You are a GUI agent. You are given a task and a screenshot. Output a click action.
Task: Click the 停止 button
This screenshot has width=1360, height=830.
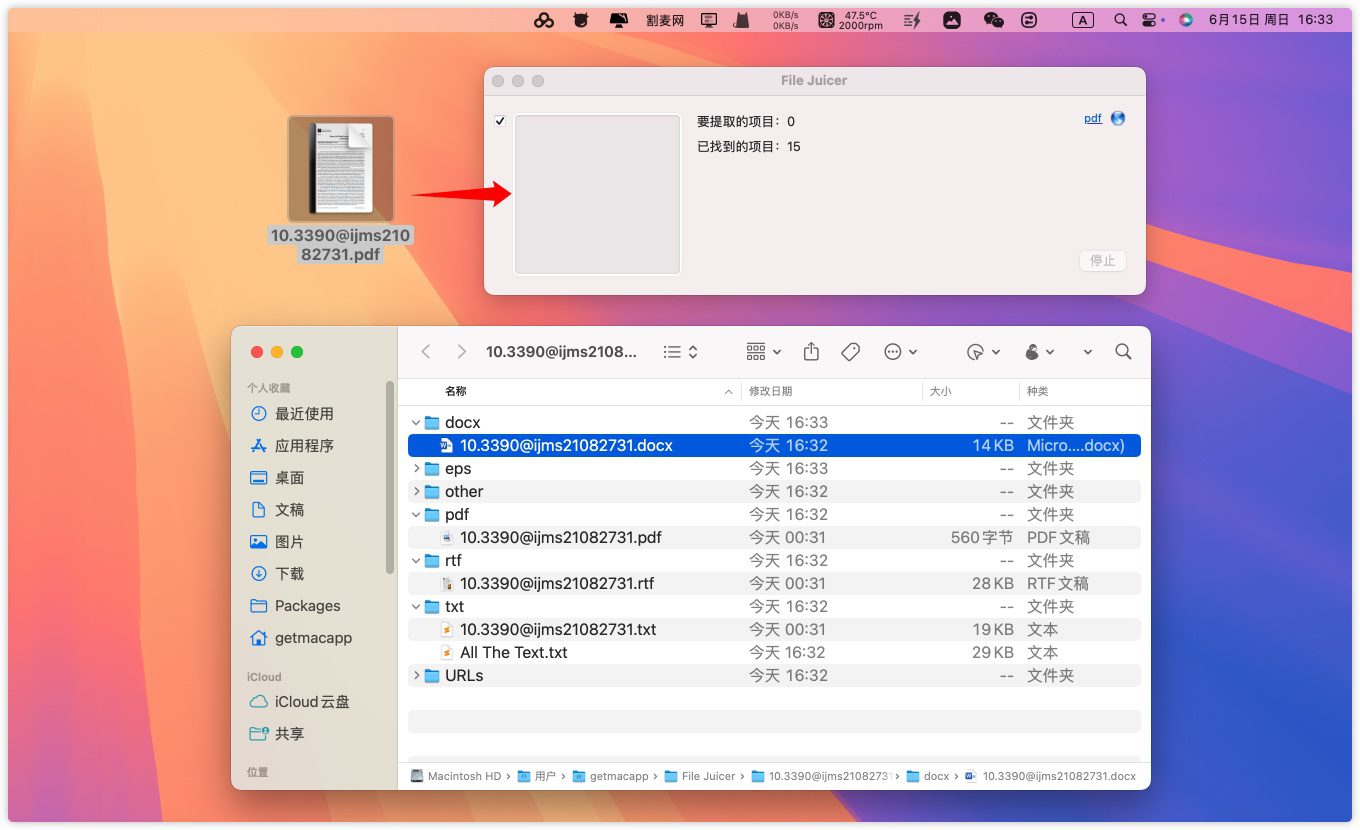(x=1102, y=260)
